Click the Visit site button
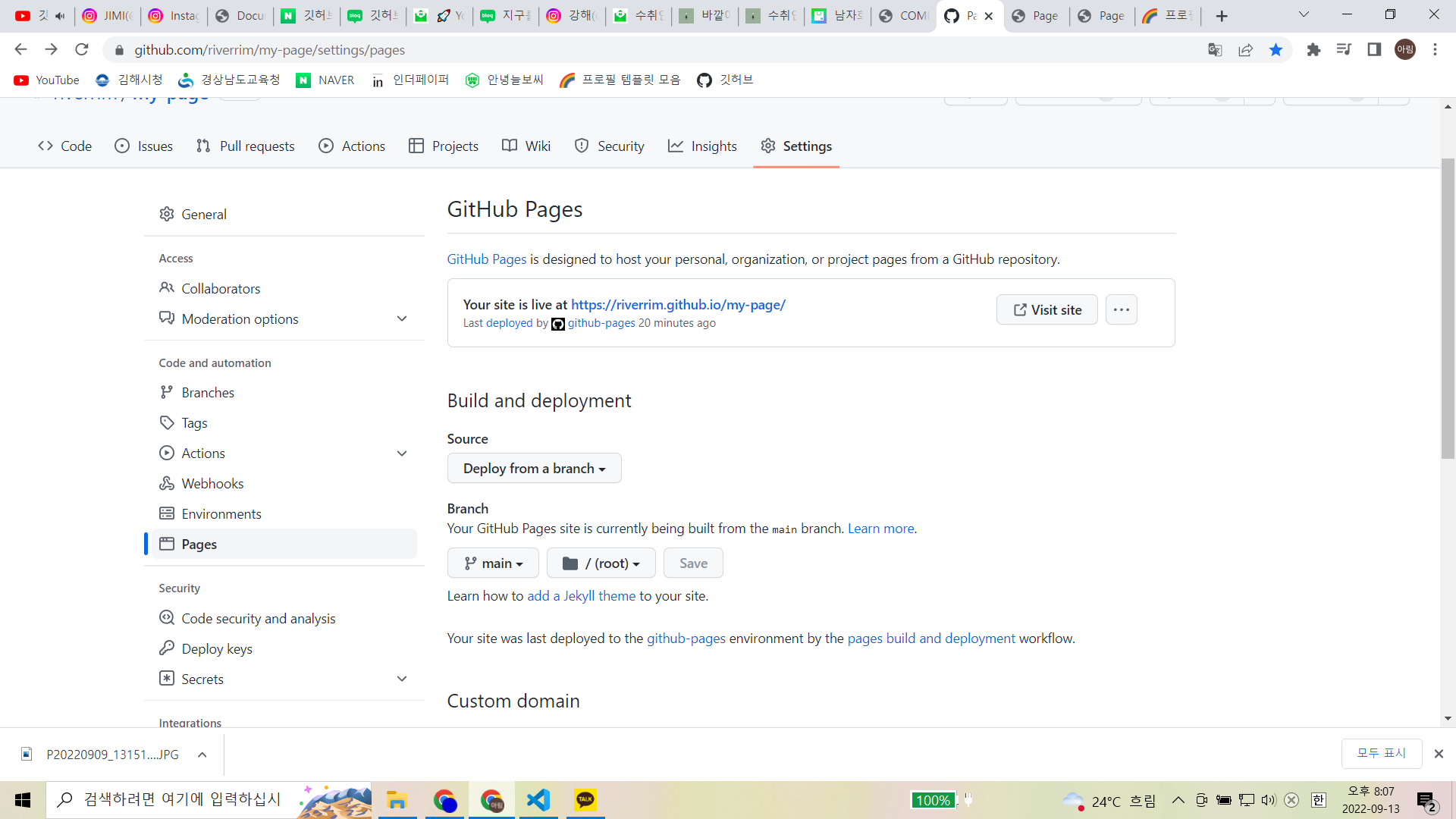Viewport: 1456px width, 819px height. (1046, 309)
